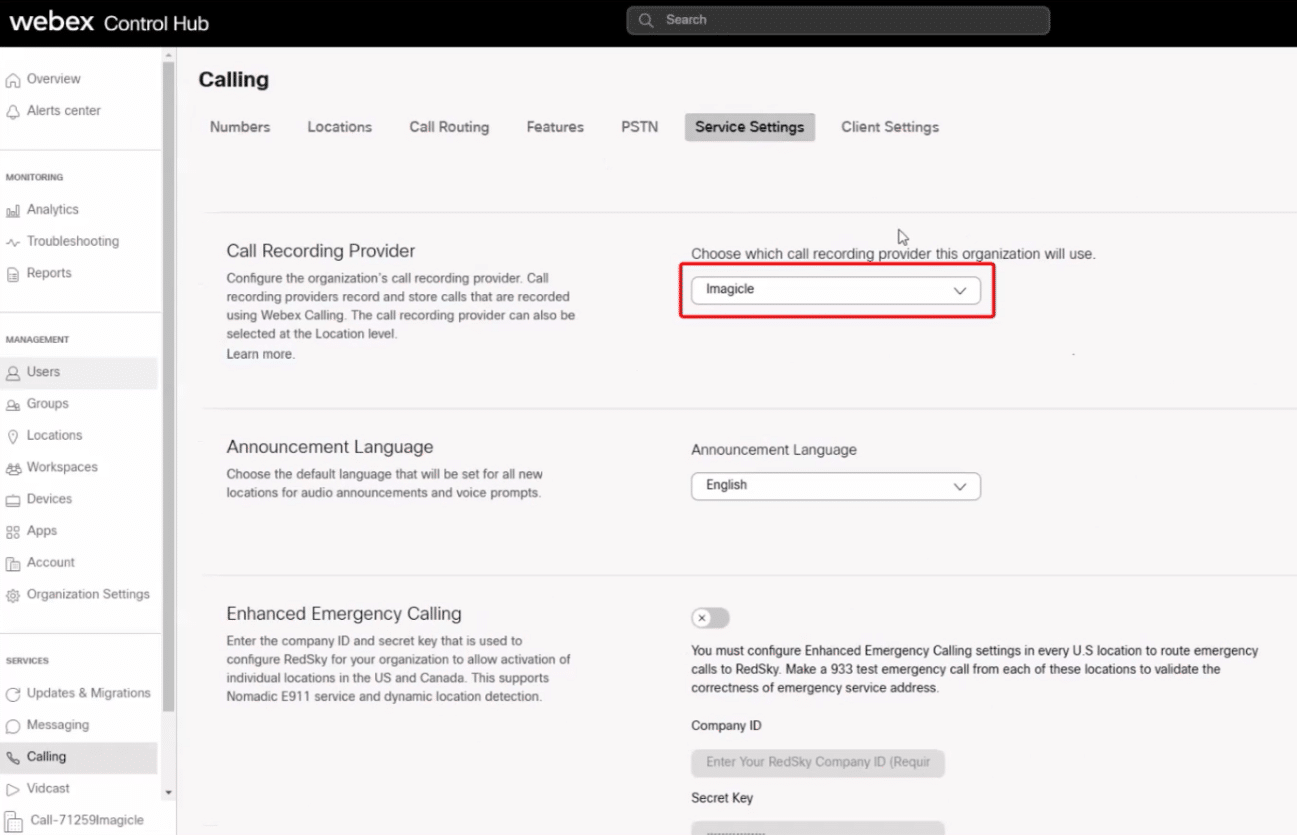Click the Search box in header
Image resolution: width=1297 pixels, height=835 pixels.
coord(838,20)
